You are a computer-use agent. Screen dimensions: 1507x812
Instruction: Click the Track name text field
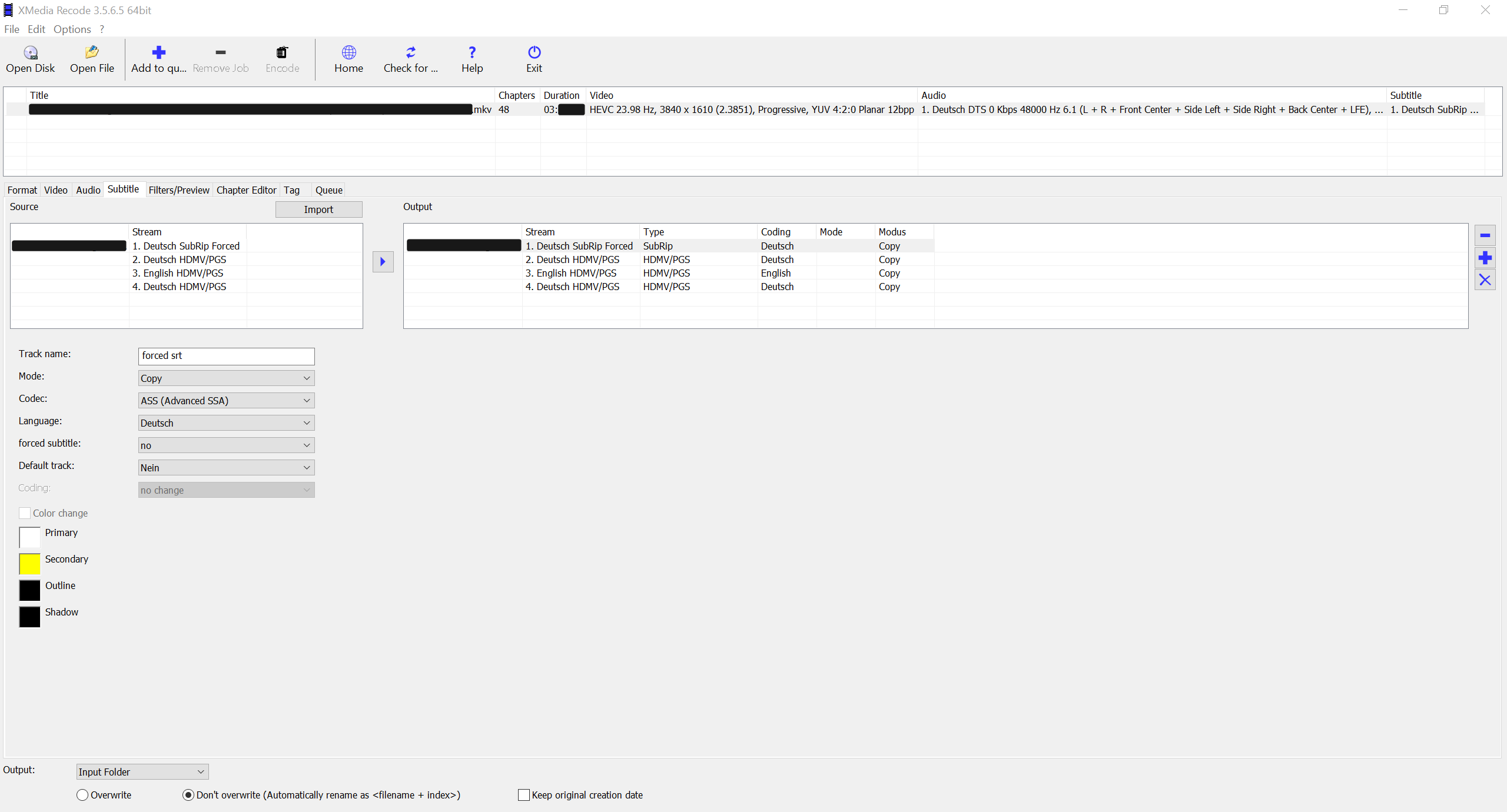(226, 356)
